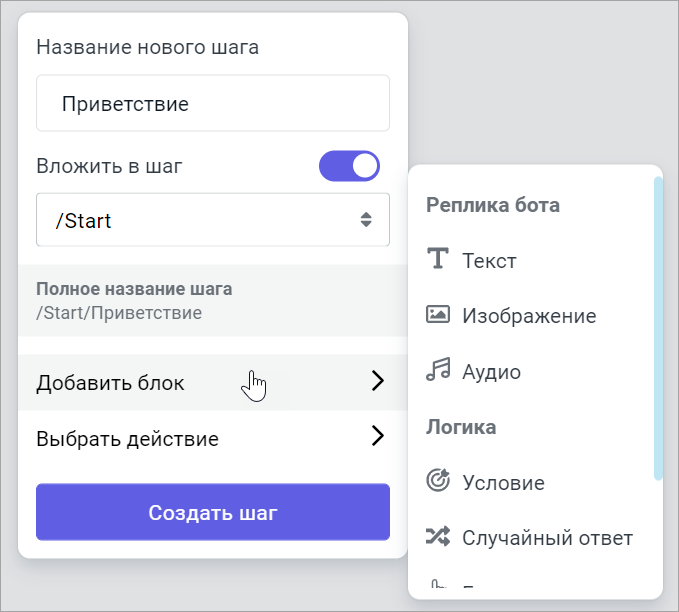Open the /Start parent step dropdown
679x612 pixels.
click(x=212, y=220)
